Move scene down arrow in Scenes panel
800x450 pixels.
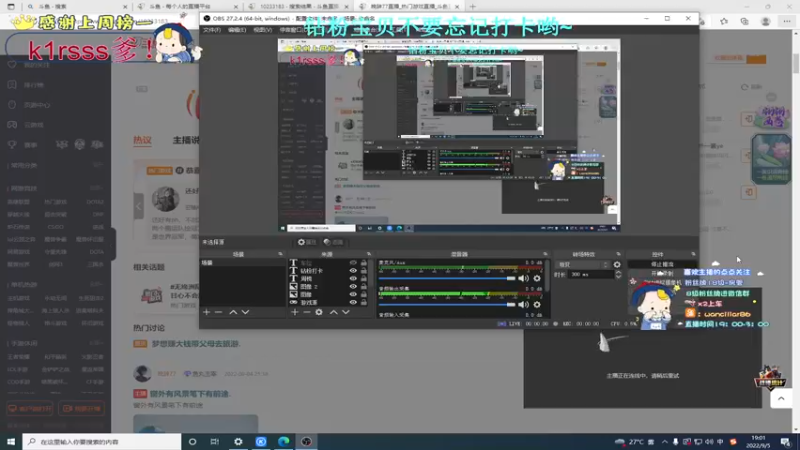point(245,312)
